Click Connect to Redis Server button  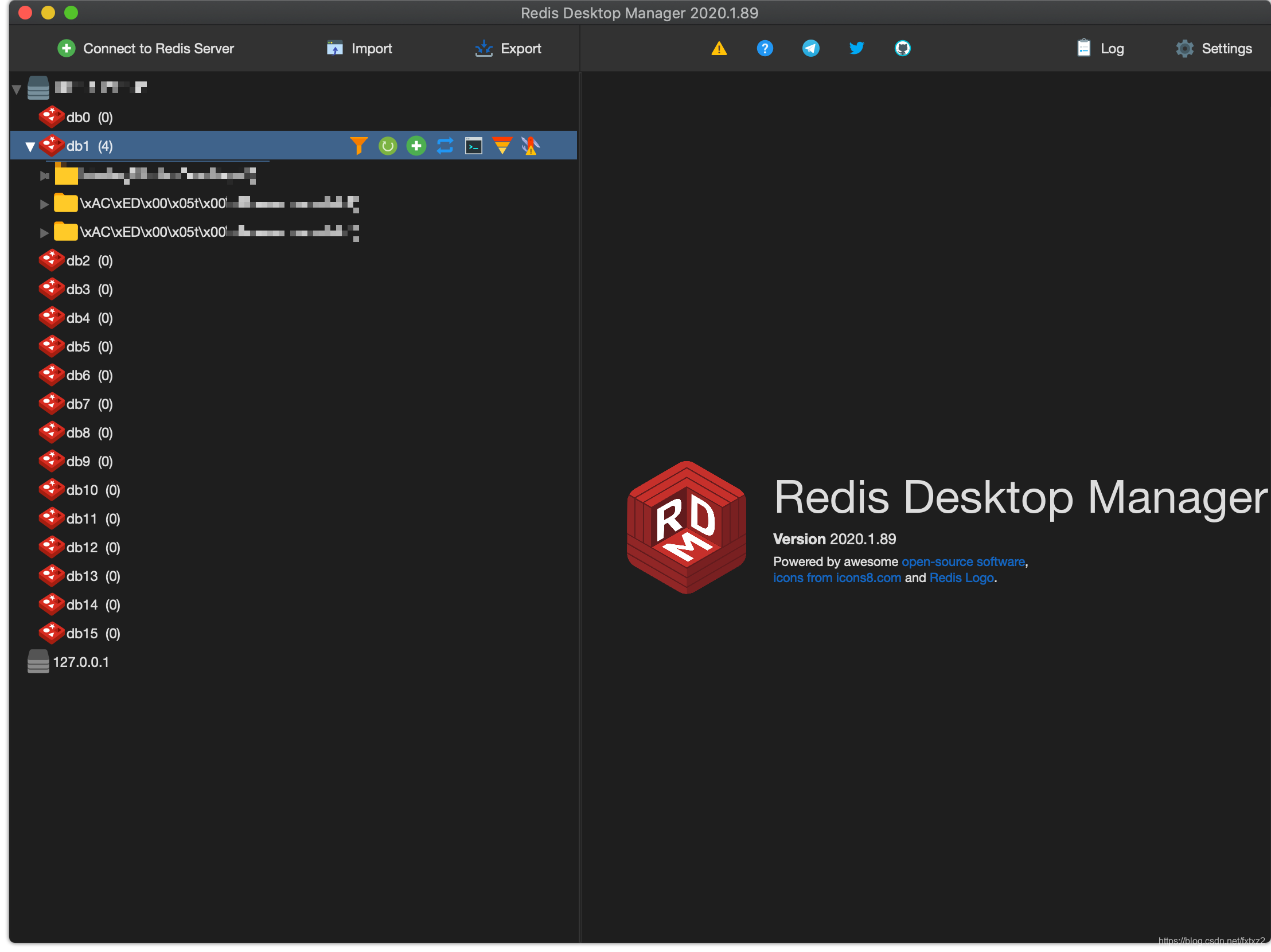146,48
